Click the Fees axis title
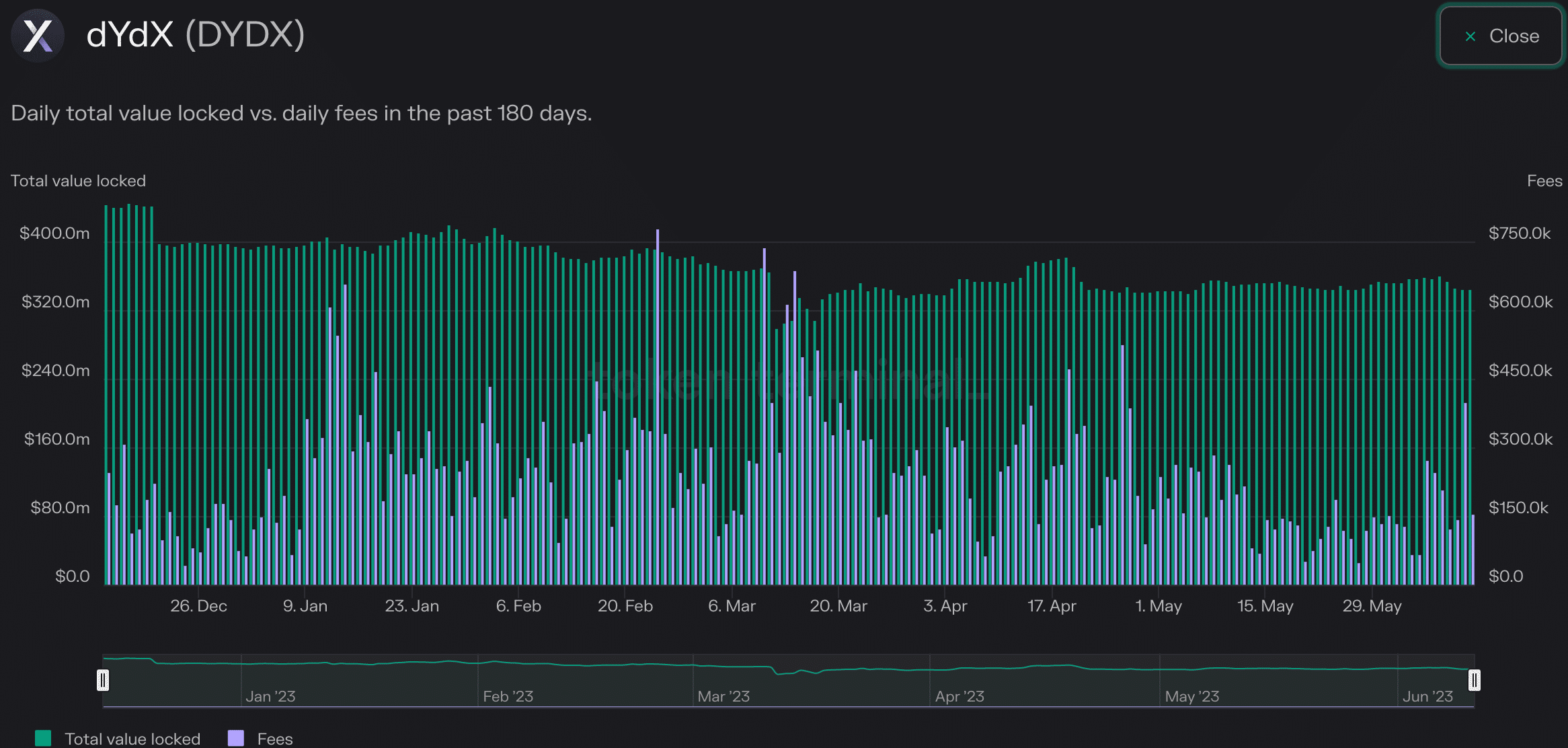 click(1544, 181)
